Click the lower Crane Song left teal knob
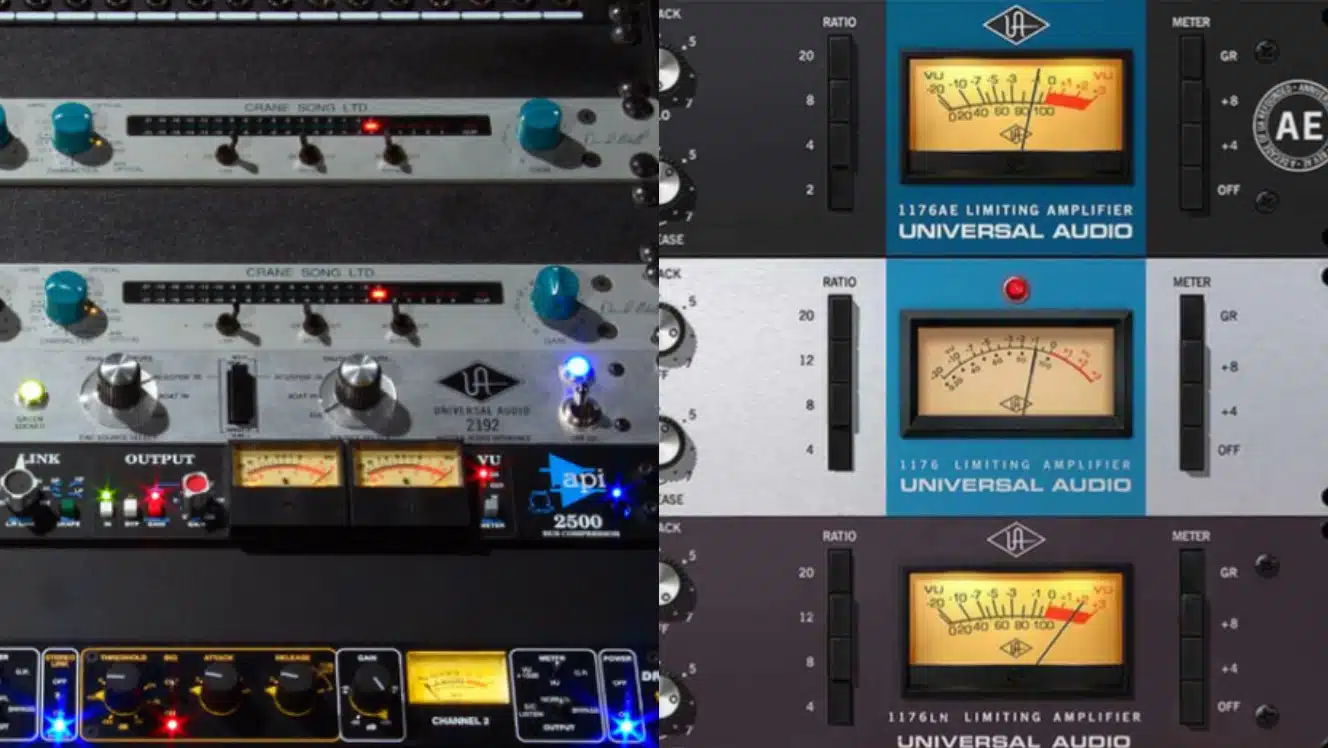This screenshot has height=748, width=1328. [67, 298]
